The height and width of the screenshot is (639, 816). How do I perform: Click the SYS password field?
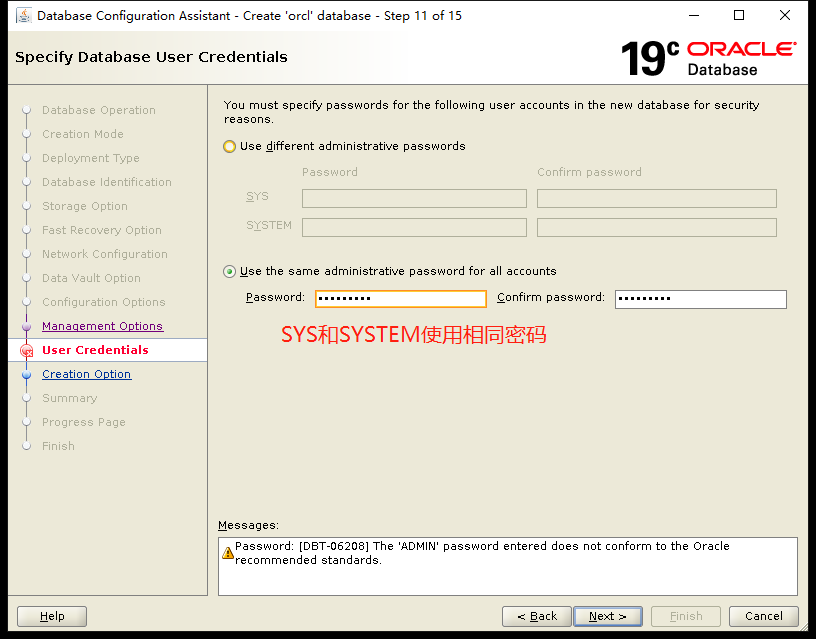414,198
